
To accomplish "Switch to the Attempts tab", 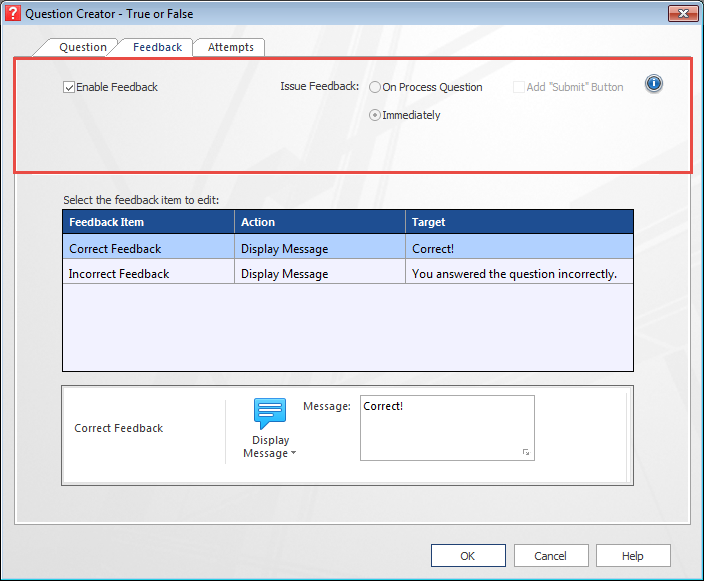I will click(230, 47).
